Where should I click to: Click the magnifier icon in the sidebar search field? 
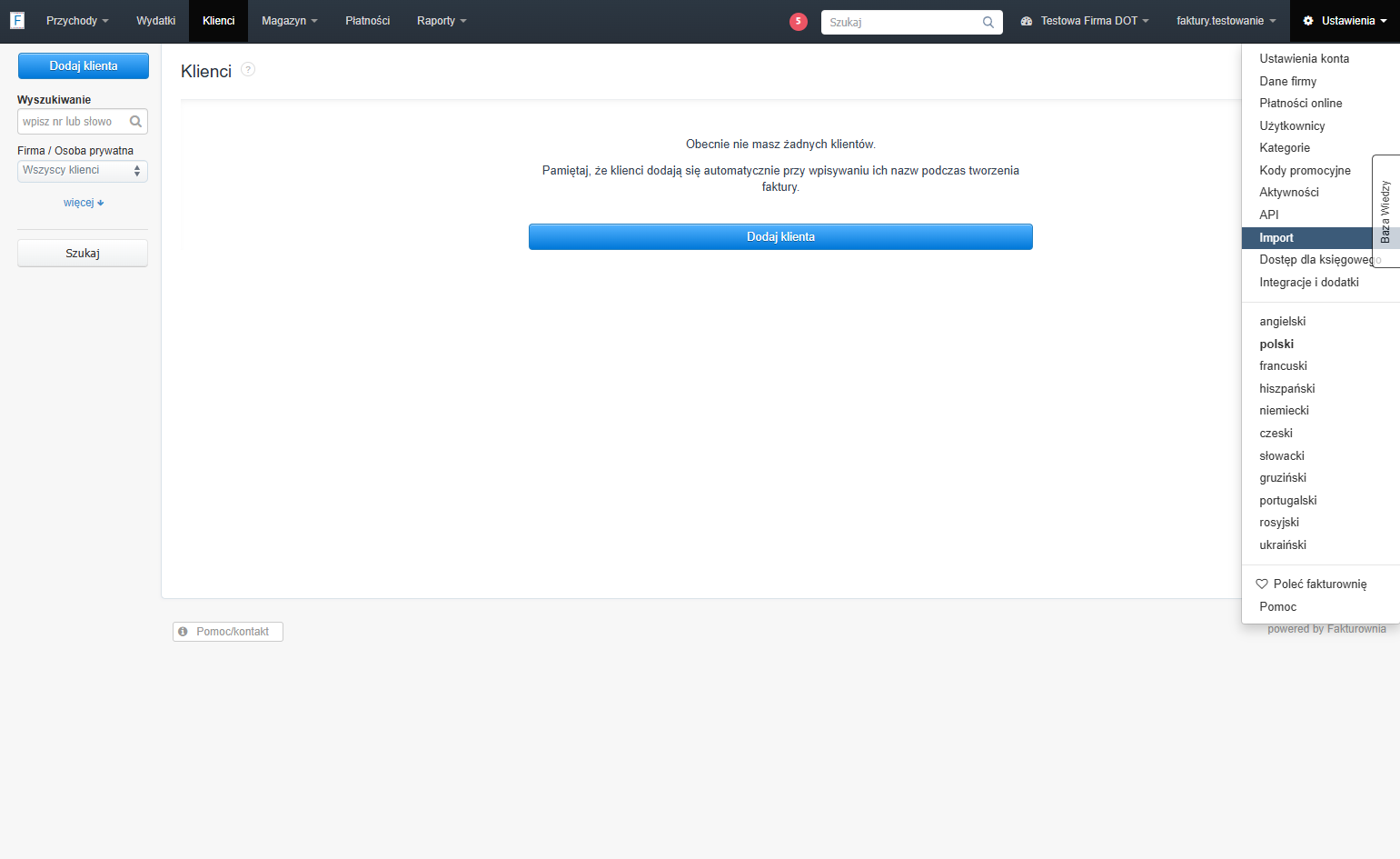(135, 121)
